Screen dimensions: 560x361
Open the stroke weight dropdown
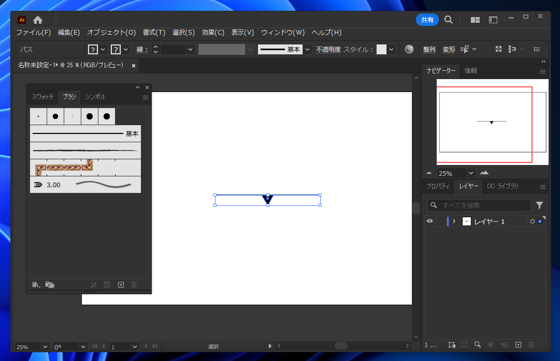[190, 49]
